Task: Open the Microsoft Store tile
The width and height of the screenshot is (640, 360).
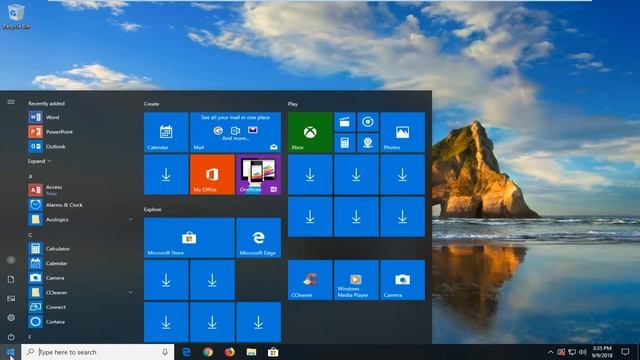Action: [x=189, y=238]
